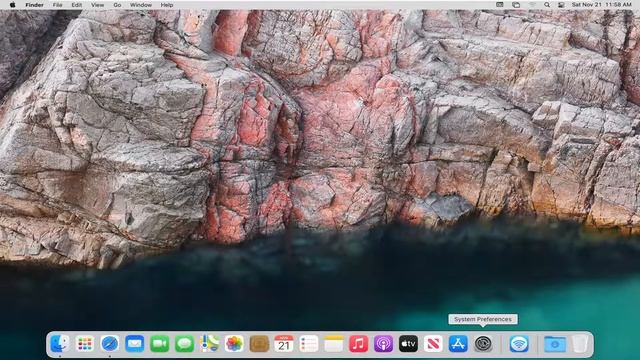This screenshot has height=360, width=640.
Task: Open the Trash in the Dock
Action: click(x=580, y=344)
